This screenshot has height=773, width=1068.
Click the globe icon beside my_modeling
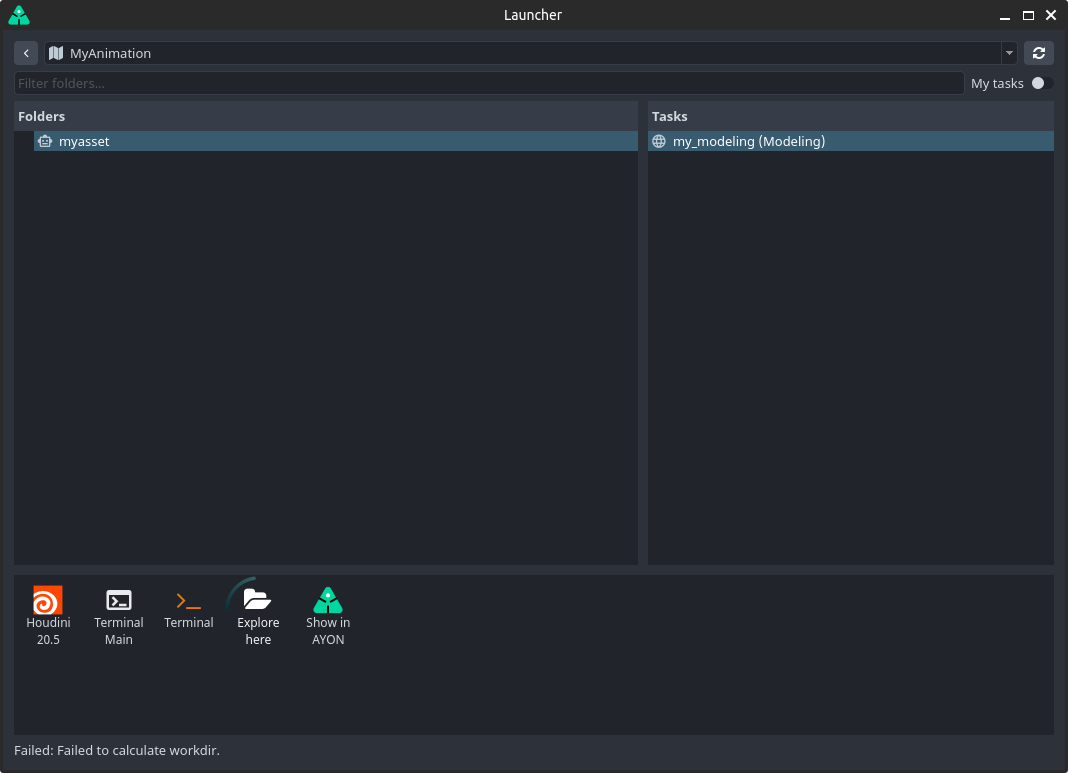[659, 142]
